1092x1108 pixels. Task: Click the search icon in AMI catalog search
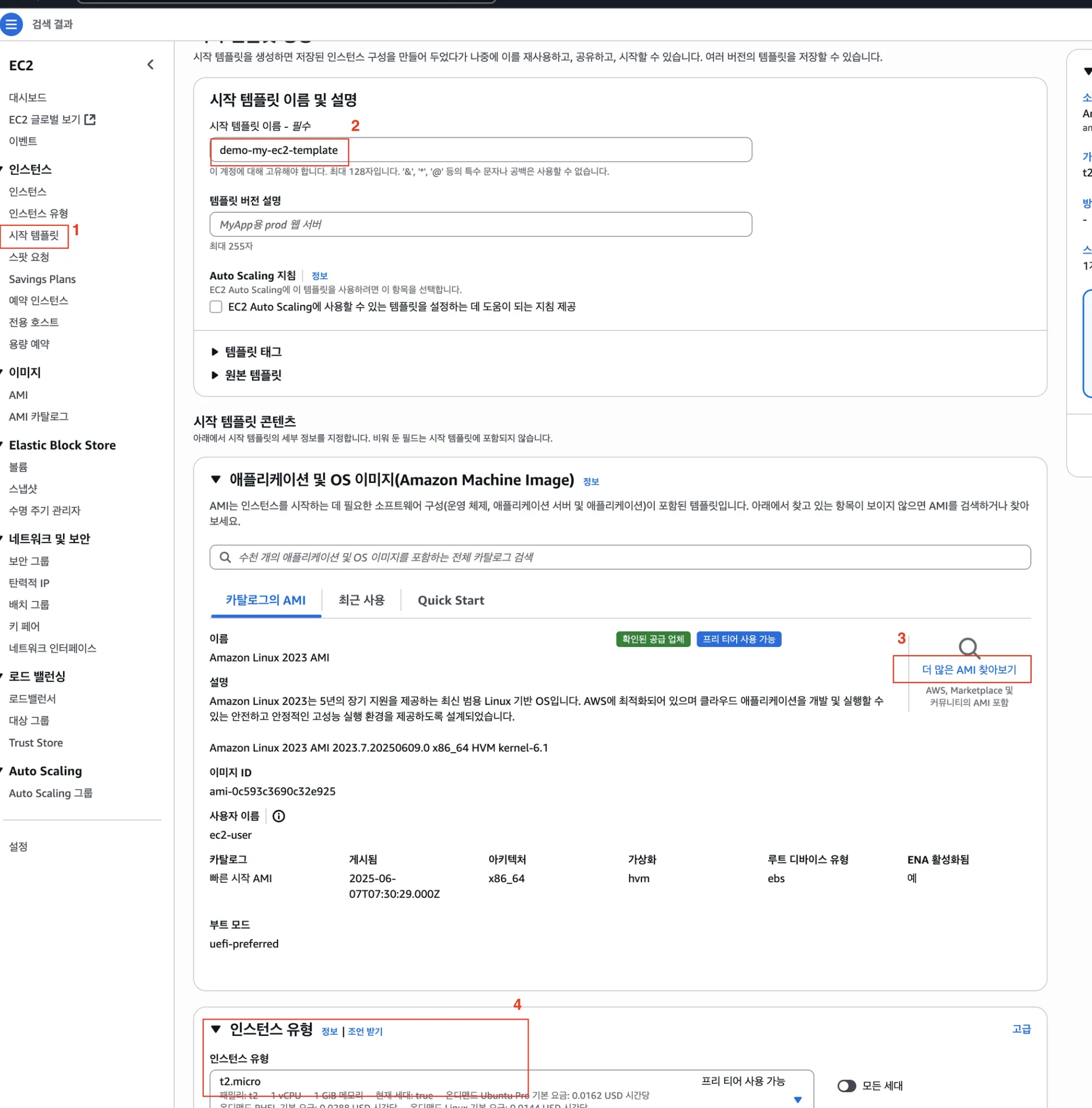coord(225,557)
